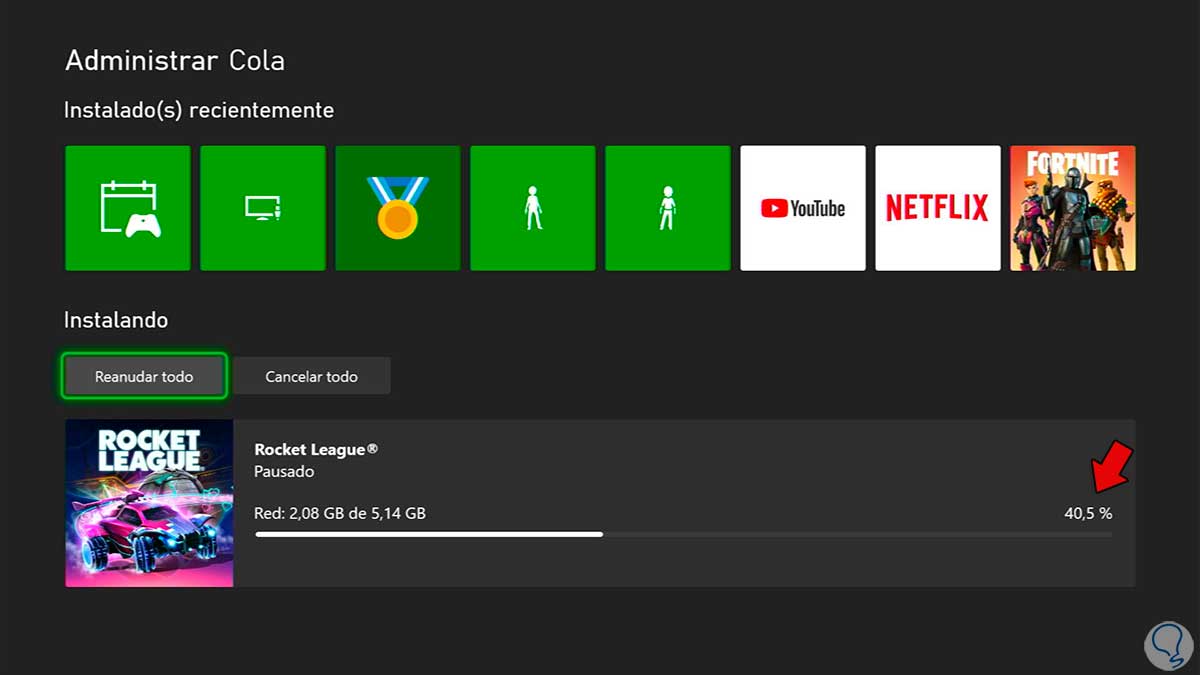
Task: Click the Rocket League® title text
Action: (316, 450)
